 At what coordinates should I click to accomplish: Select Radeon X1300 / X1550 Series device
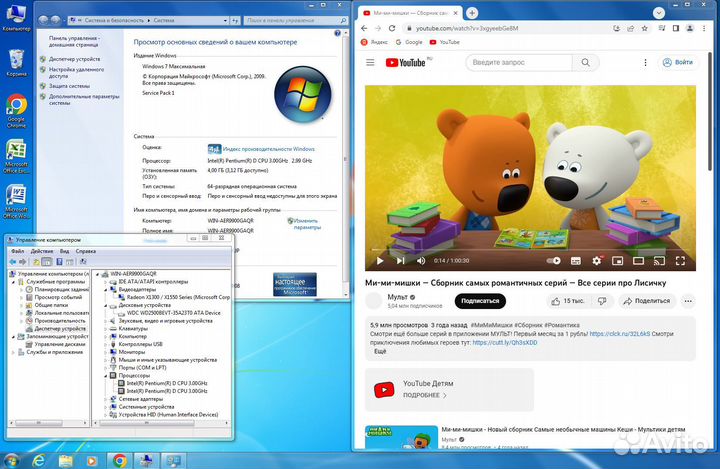tap(174, 298)
